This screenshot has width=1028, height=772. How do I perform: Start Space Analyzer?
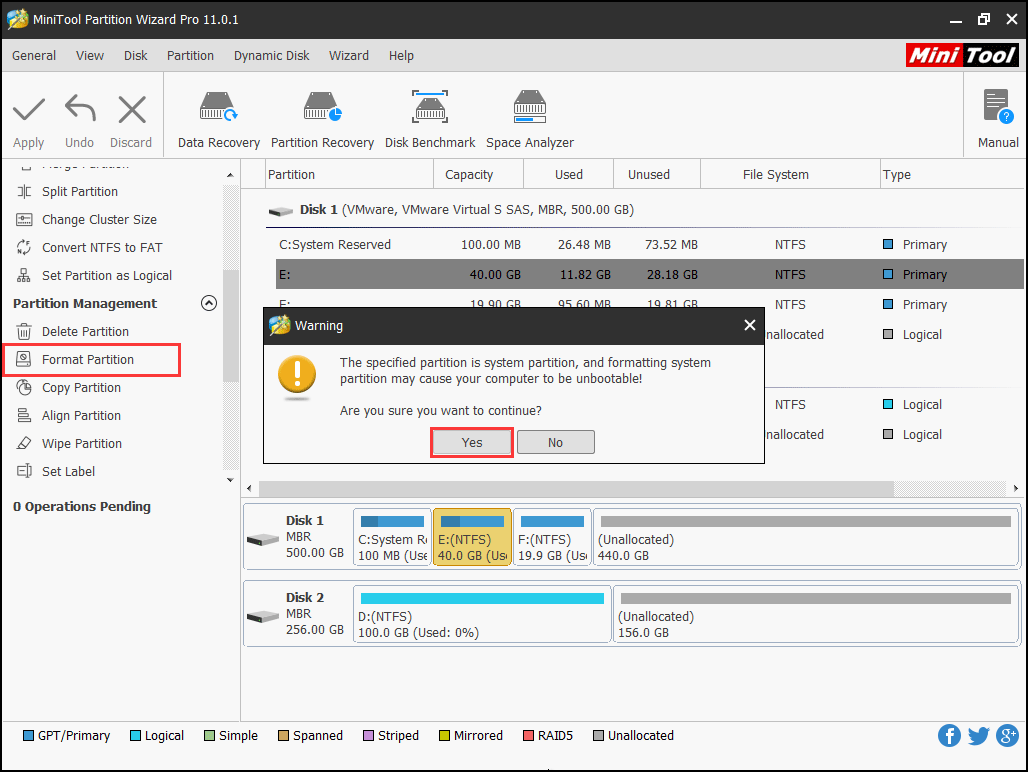(529, 120)
